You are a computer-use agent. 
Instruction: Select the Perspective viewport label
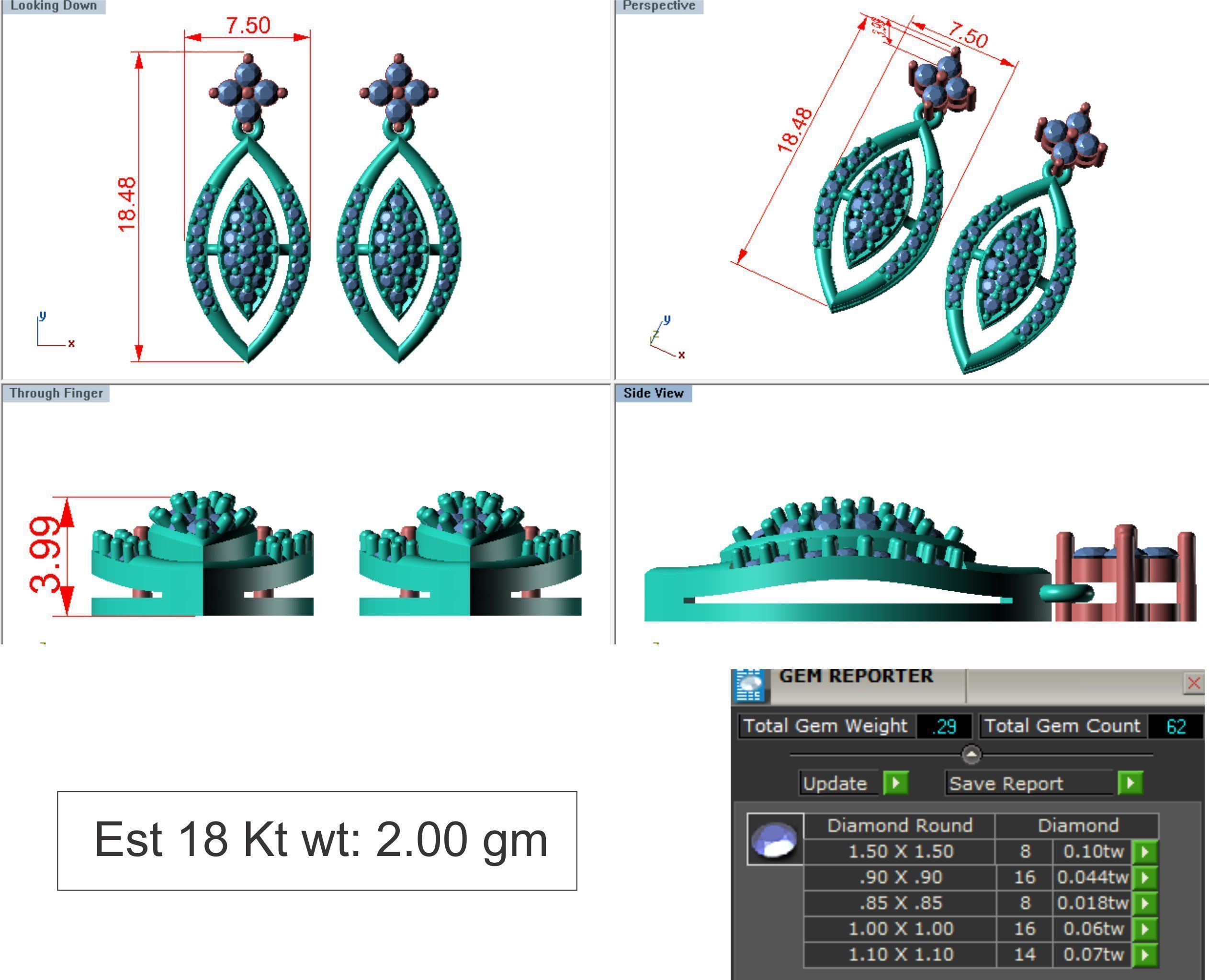(659, 6)
